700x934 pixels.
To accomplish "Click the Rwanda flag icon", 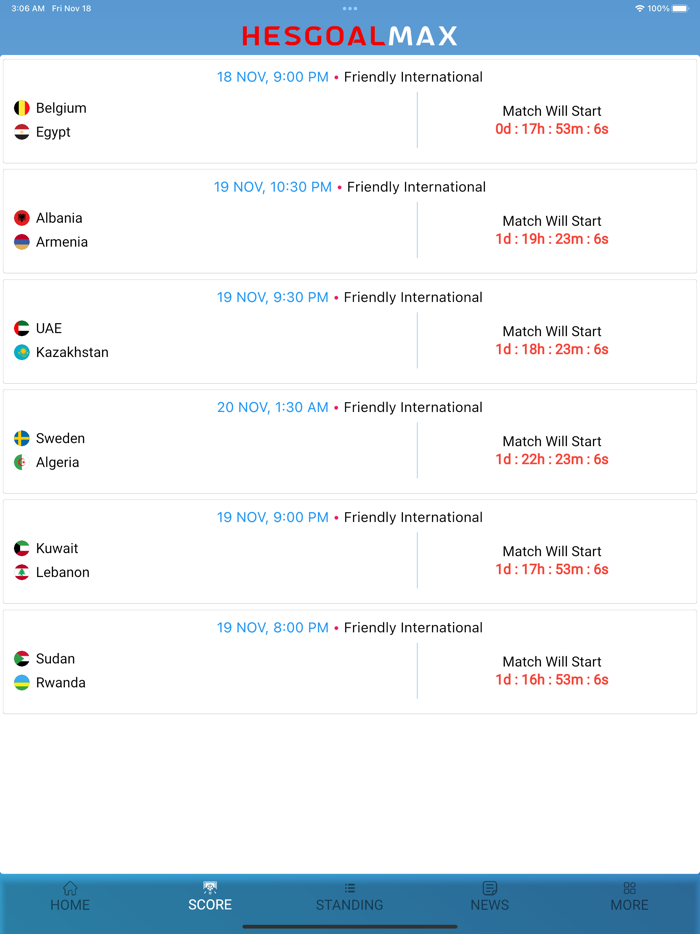I will (22, 683).
